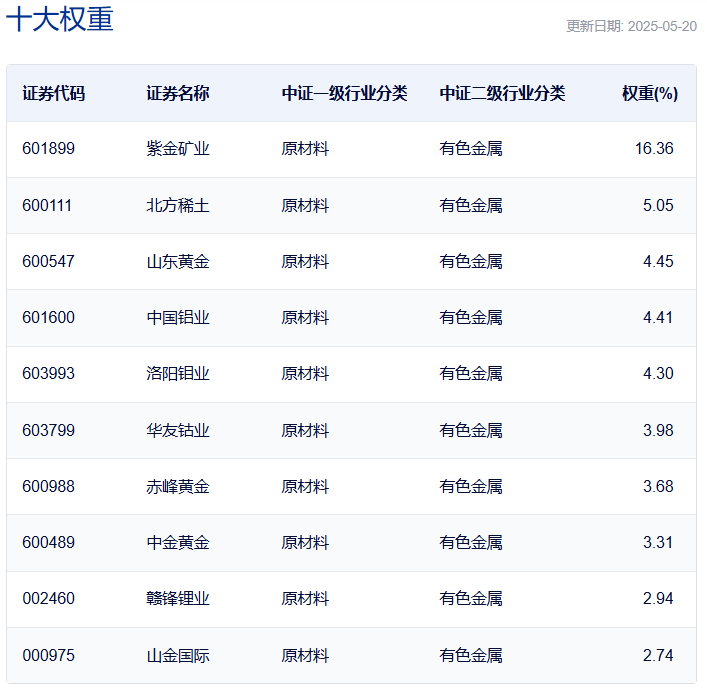This screenshot has width=707, height=692.
Task: Select stock name 洛阳钼业
Action: pyautogui.click(x=178, y=373)
